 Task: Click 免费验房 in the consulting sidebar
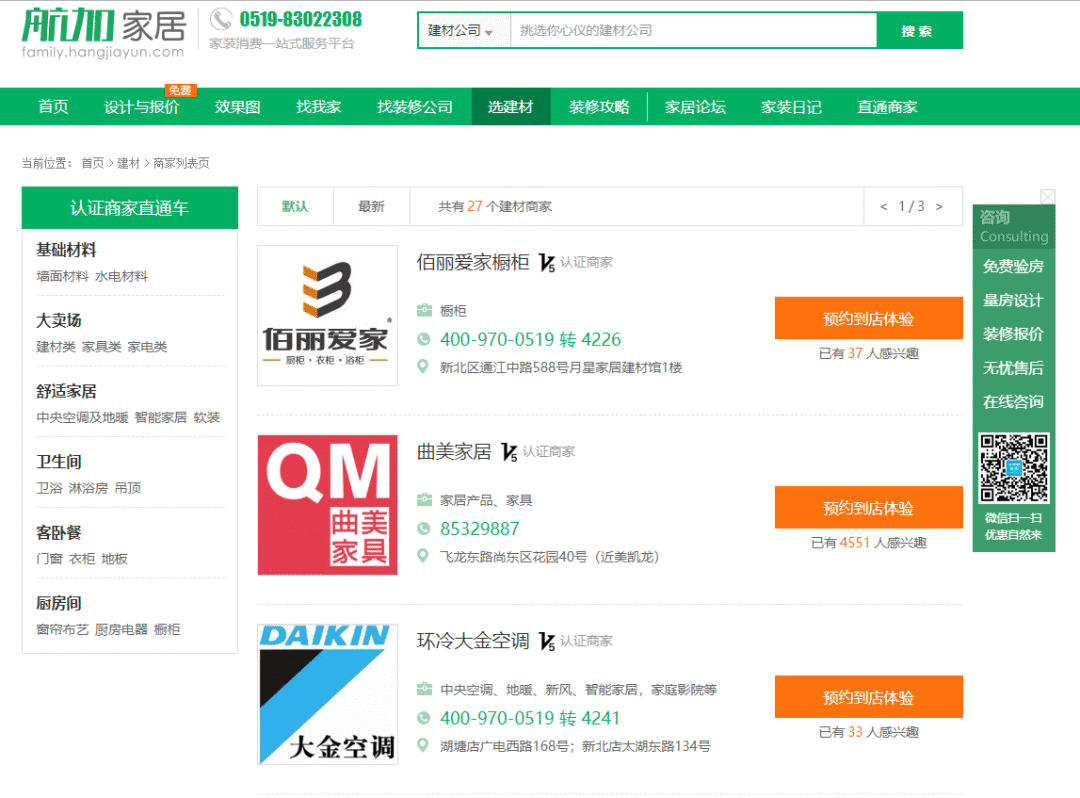click(x=1013, y=266)
